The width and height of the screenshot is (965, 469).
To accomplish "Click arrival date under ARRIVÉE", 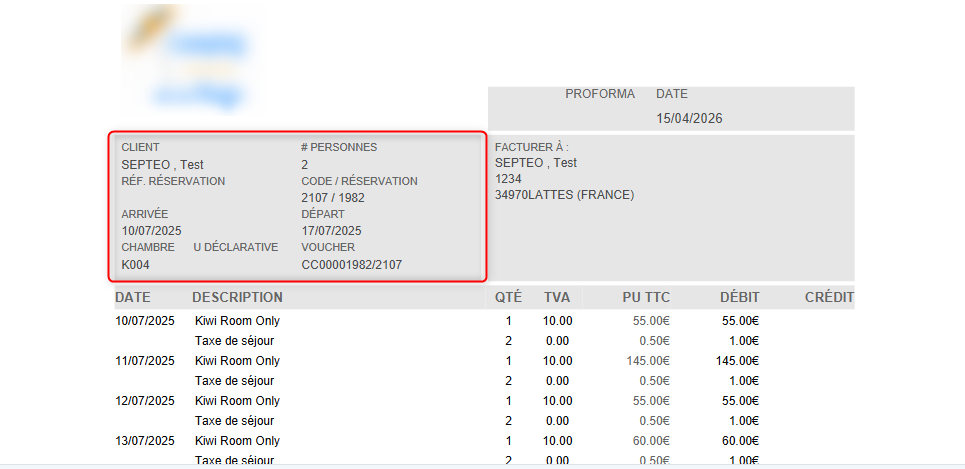I will click(x=151, y=231).
